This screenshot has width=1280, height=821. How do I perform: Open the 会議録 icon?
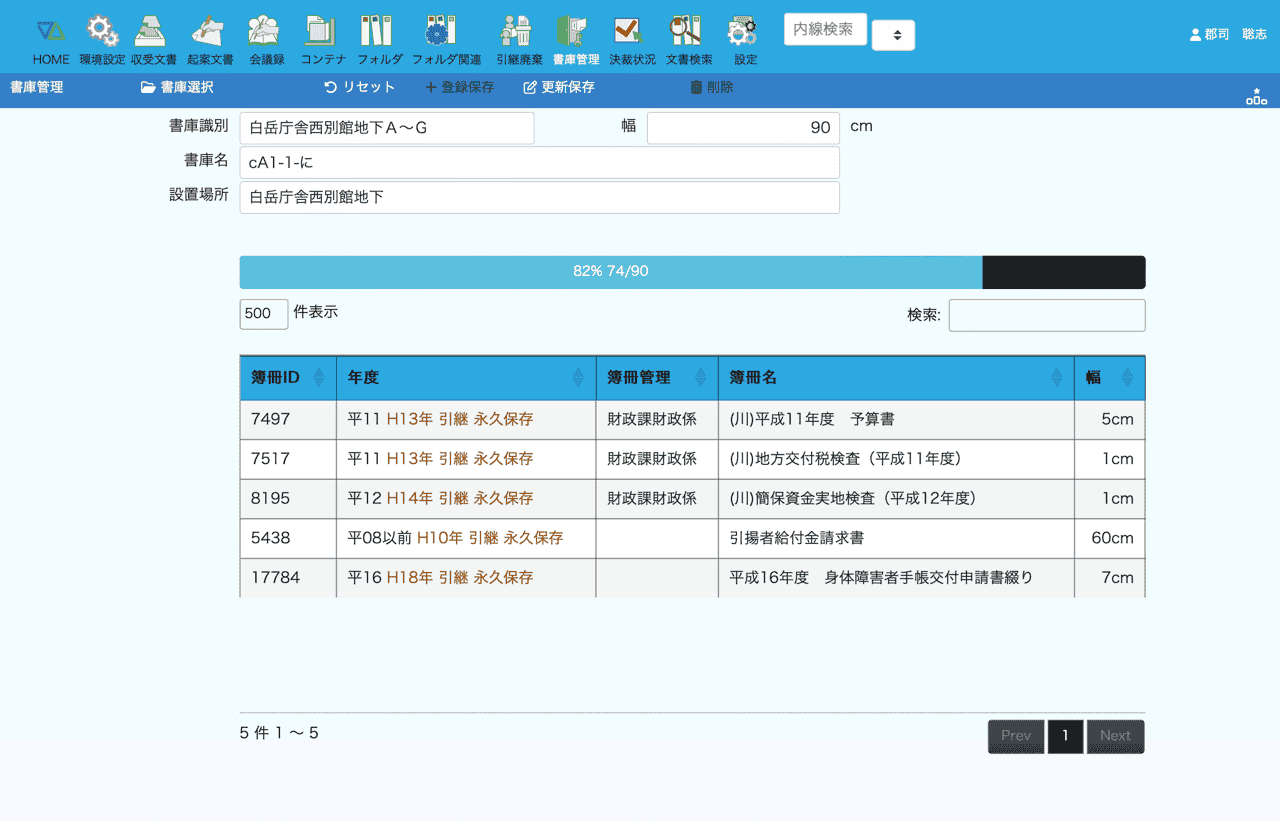[266, 33]
